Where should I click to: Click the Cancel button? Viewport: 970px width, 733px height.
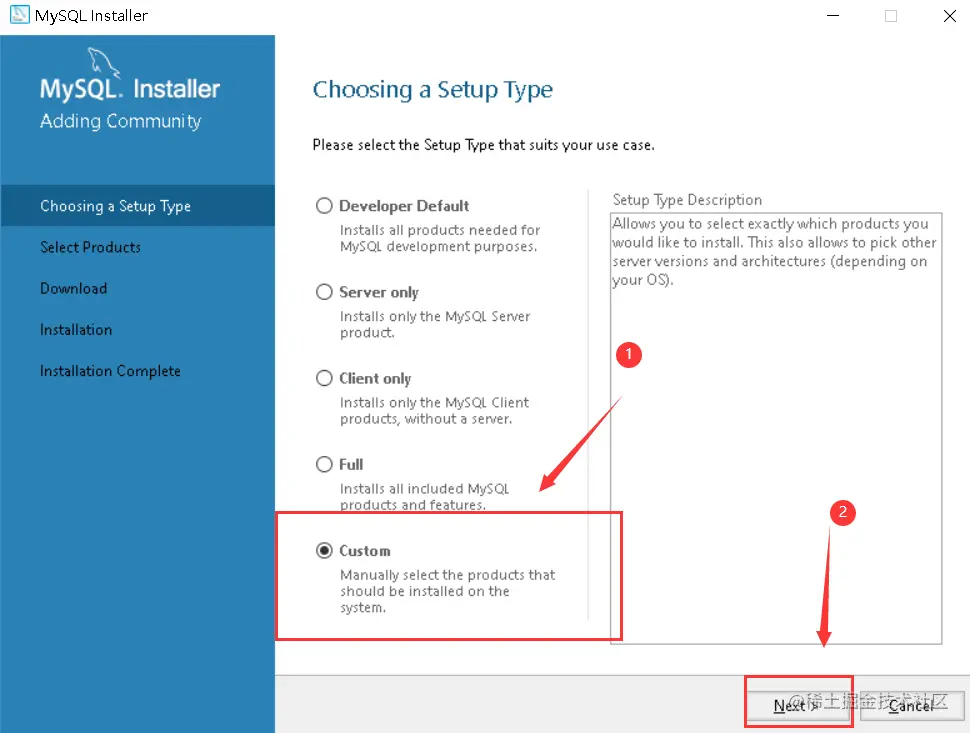click(912, 705)
